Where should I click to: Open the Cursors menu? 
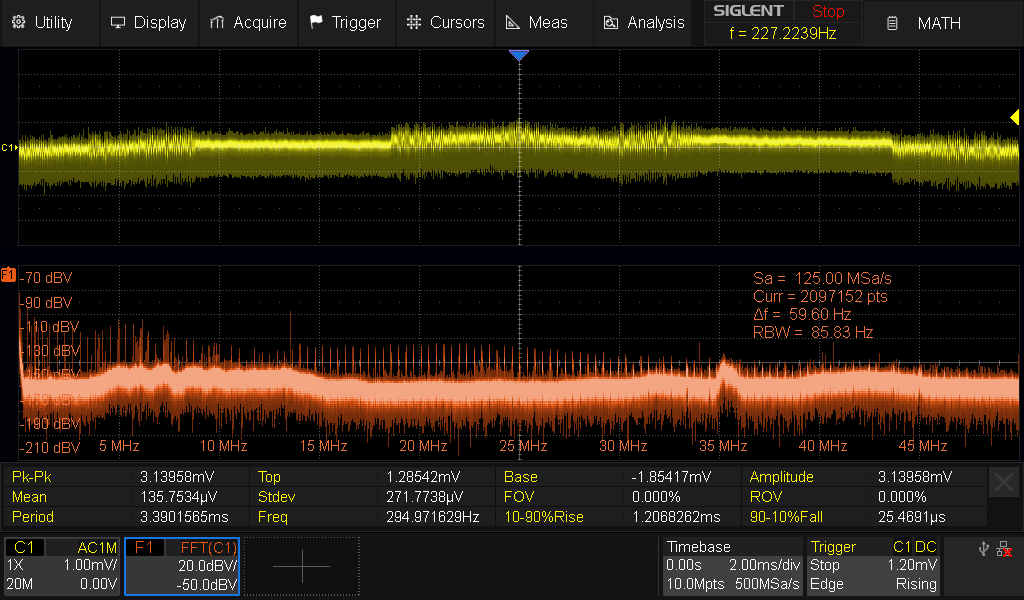click(x=446, y=22)
